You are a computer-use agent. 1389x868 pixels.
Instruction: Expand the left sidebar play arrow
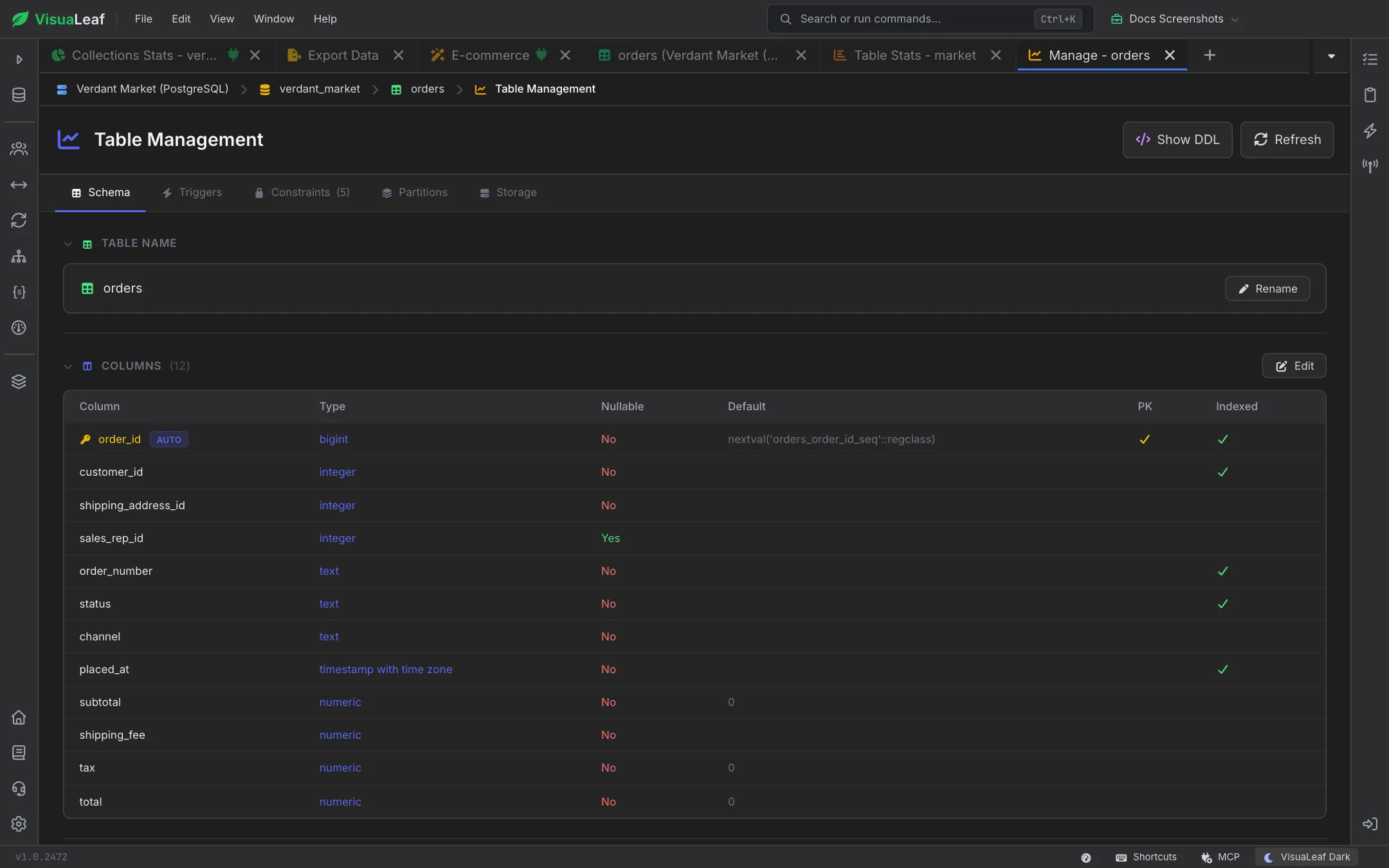pyautogui.click(x=19, y=59)
